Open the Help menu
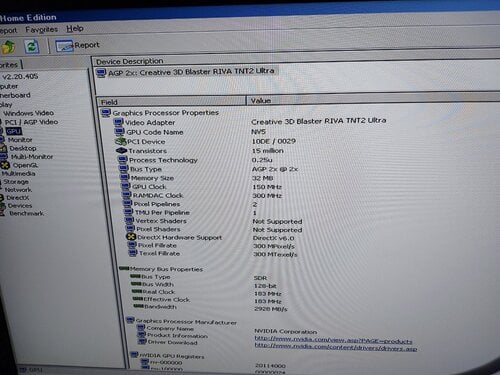This screenshot has width=500, height=375. 75,29
